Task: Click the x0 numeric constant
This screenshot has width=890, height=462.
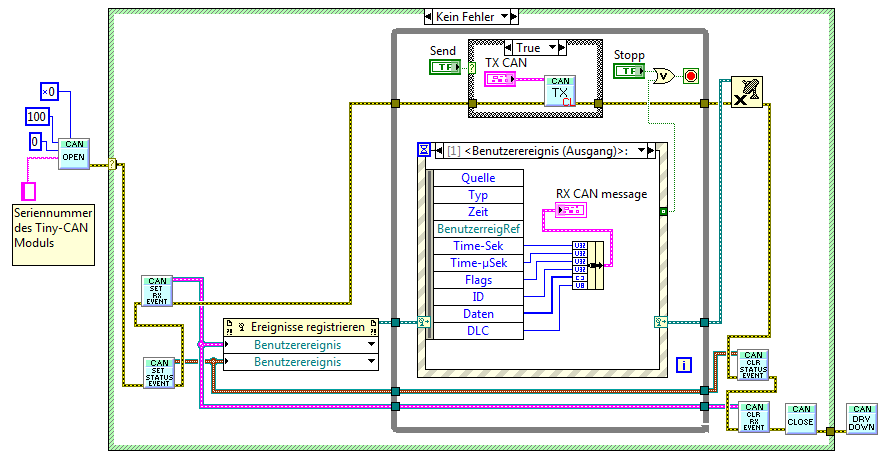Action: (x=49, y=91)
